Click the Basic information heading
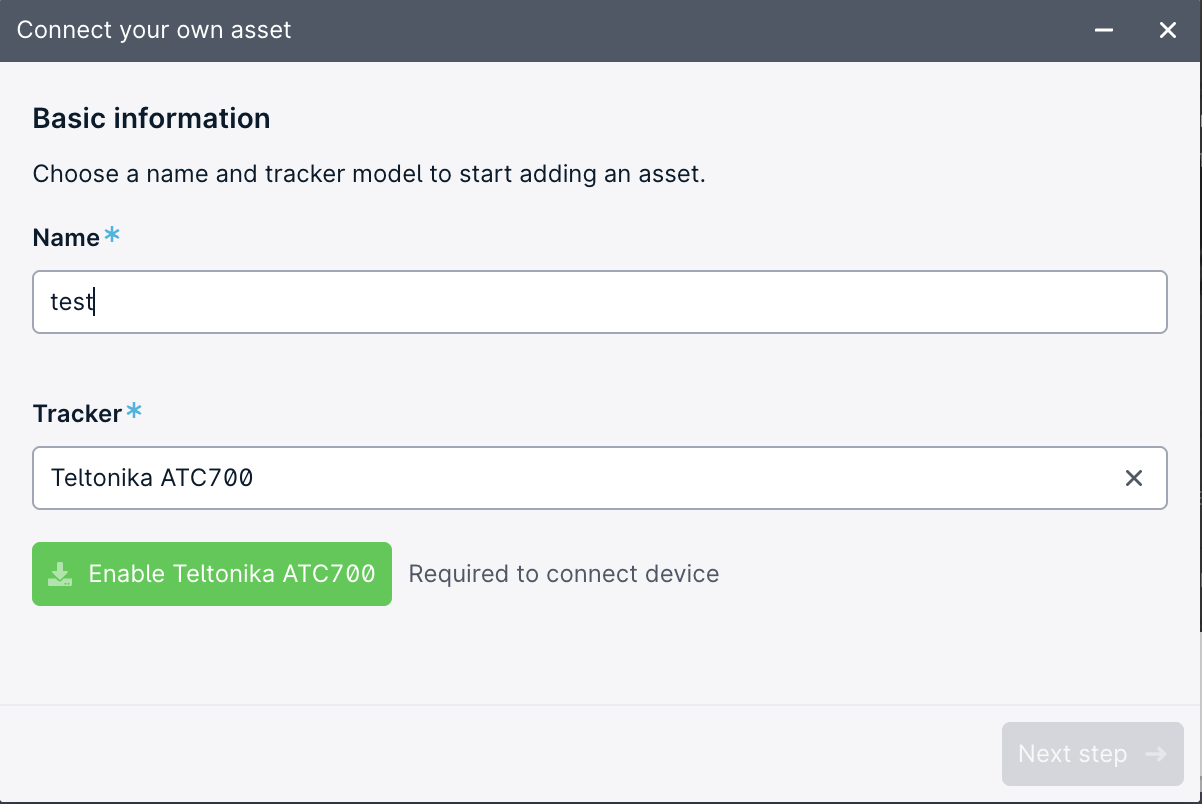This screenshot has height=804, width=1202. [x=151, y=118]
